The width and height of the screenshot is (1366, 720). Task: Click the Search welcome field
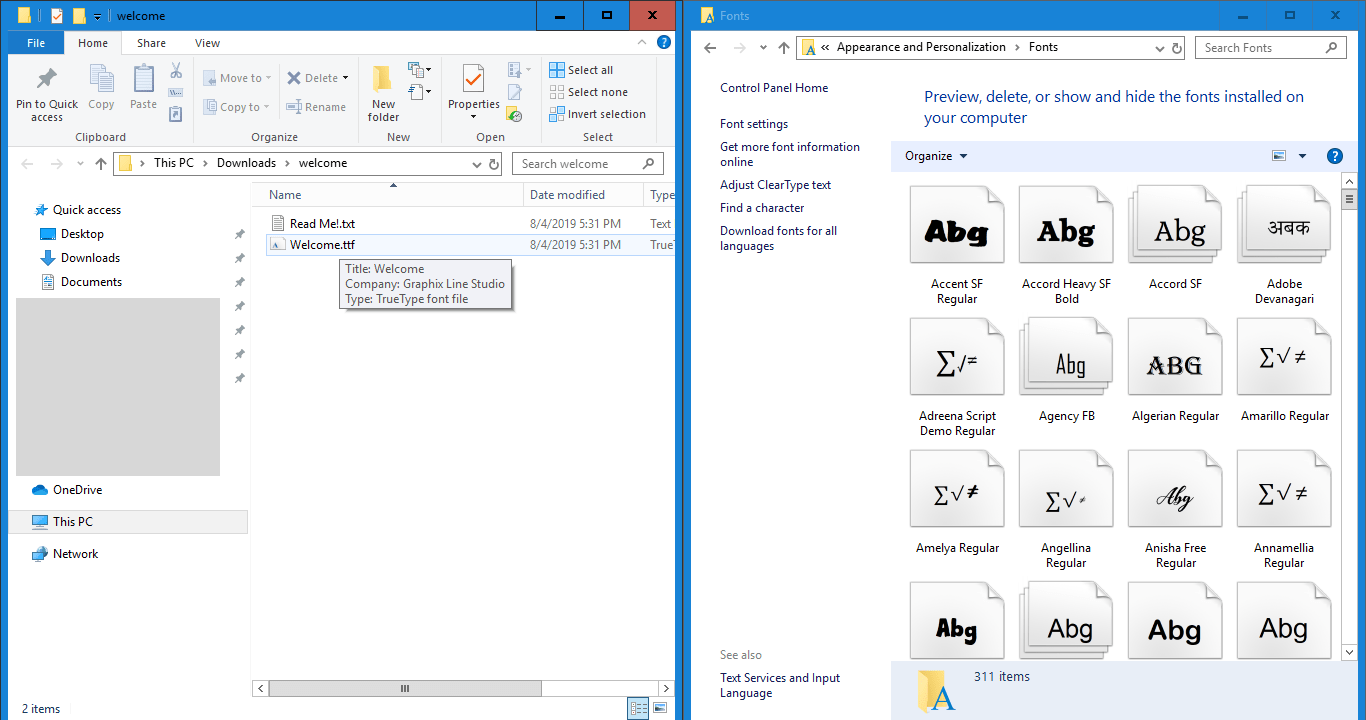click(588, 164)
